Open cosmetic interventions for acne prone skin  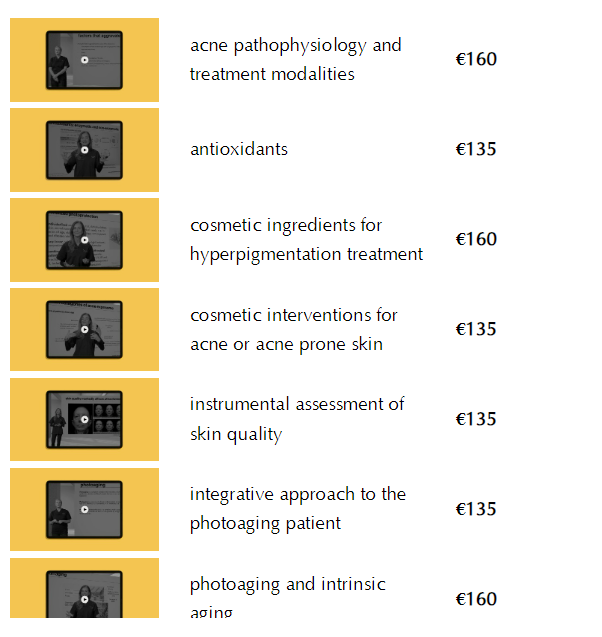pyautogui.click(x=293, y=330)
